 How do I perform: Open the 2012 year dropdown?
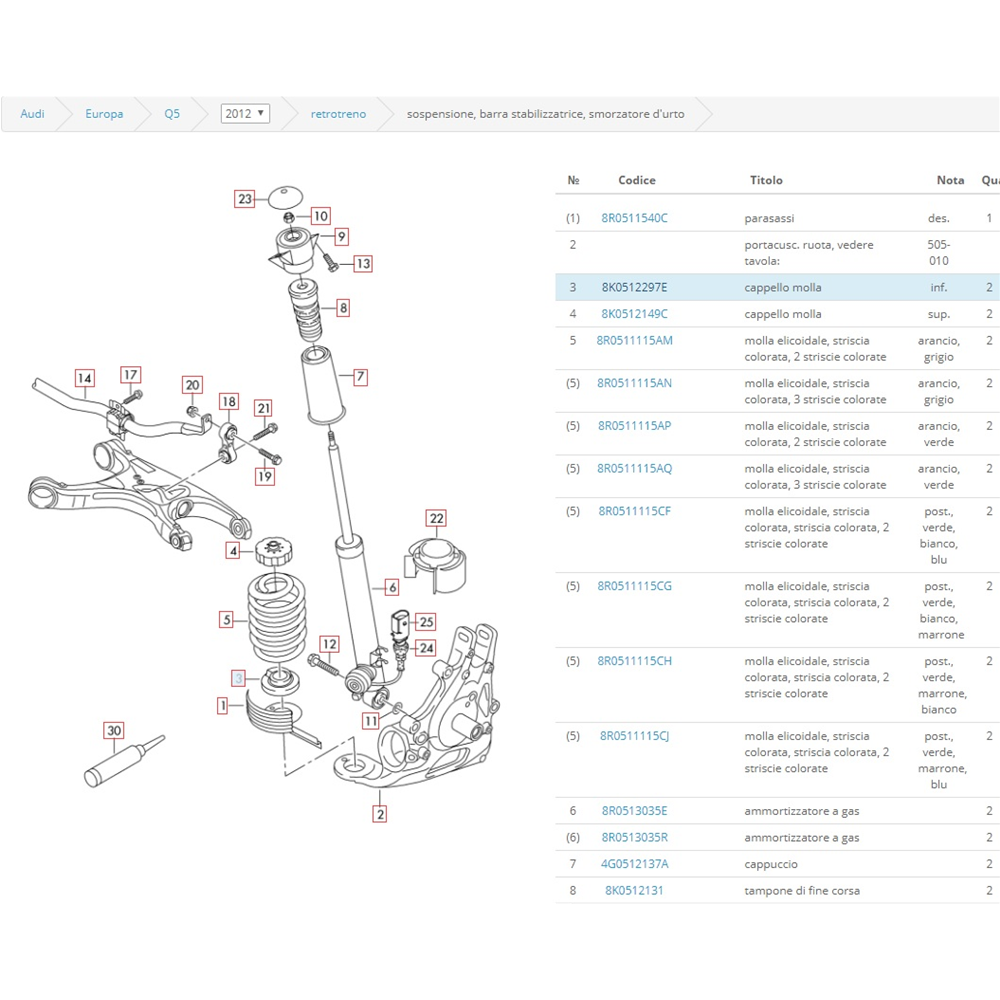click(245, 114)
